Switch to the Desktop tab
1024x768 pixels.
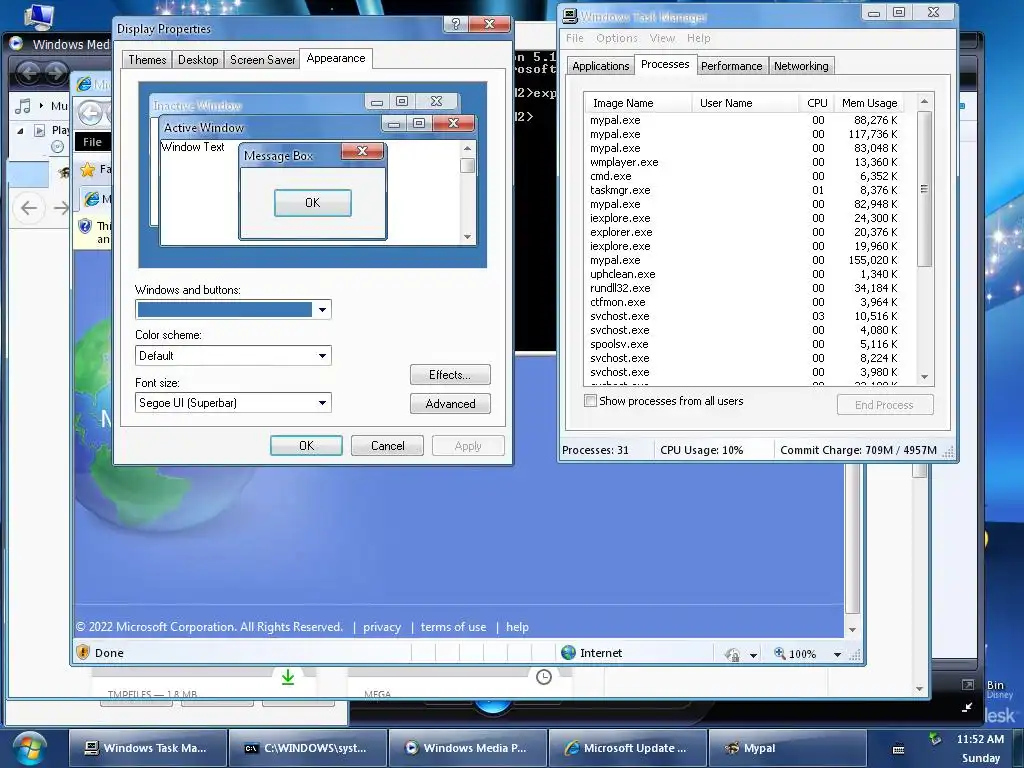tap(198, 60)
